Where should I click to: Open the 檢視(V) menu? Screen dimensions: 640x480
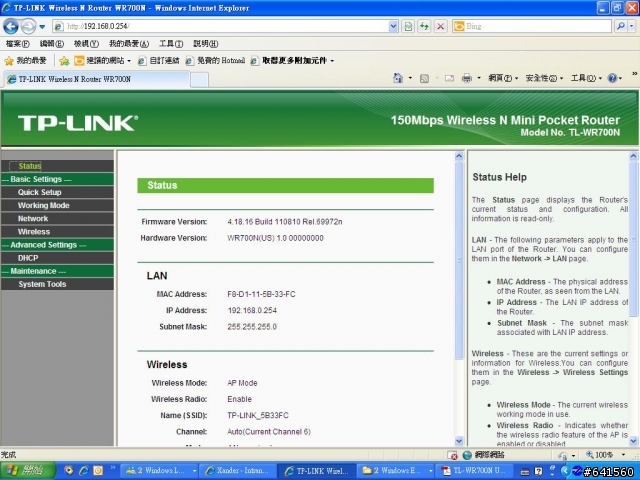86,44
